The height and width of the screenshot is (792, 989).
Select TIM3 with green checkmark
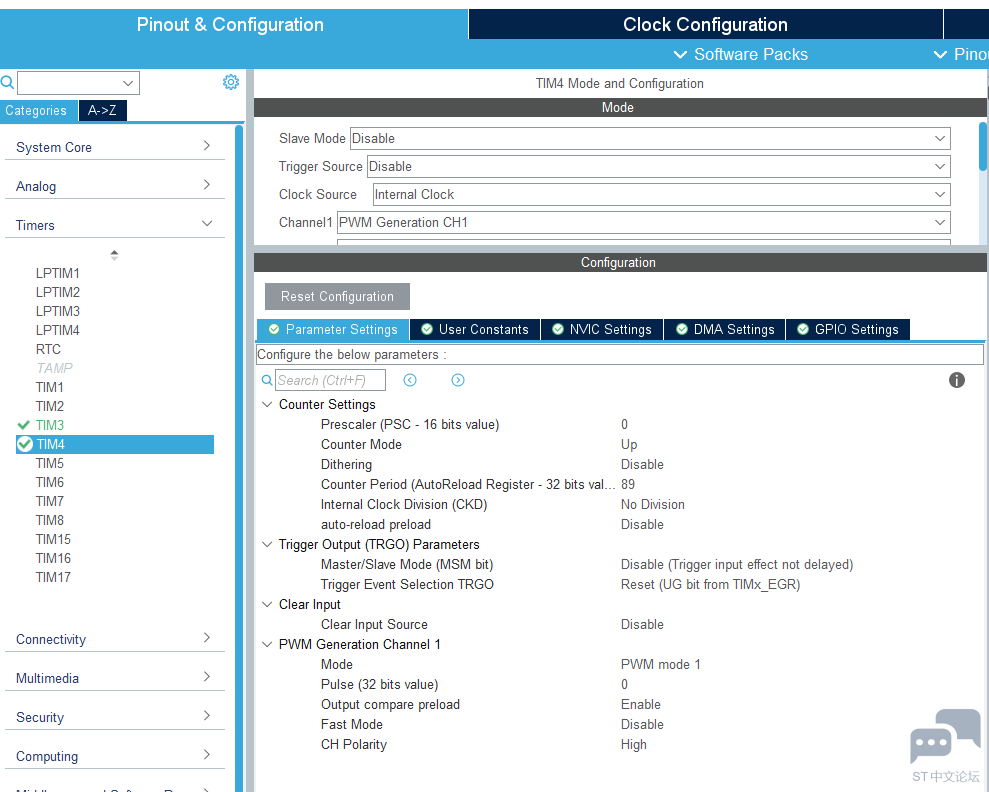pyautogui.click(x=50, y=425)
